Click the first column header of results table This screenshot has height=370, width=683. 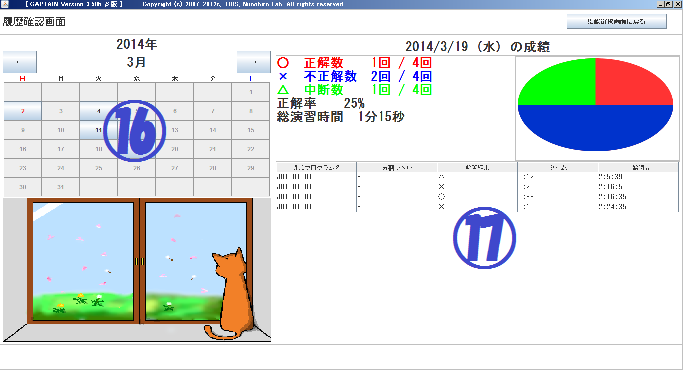[x=316, y=167]
